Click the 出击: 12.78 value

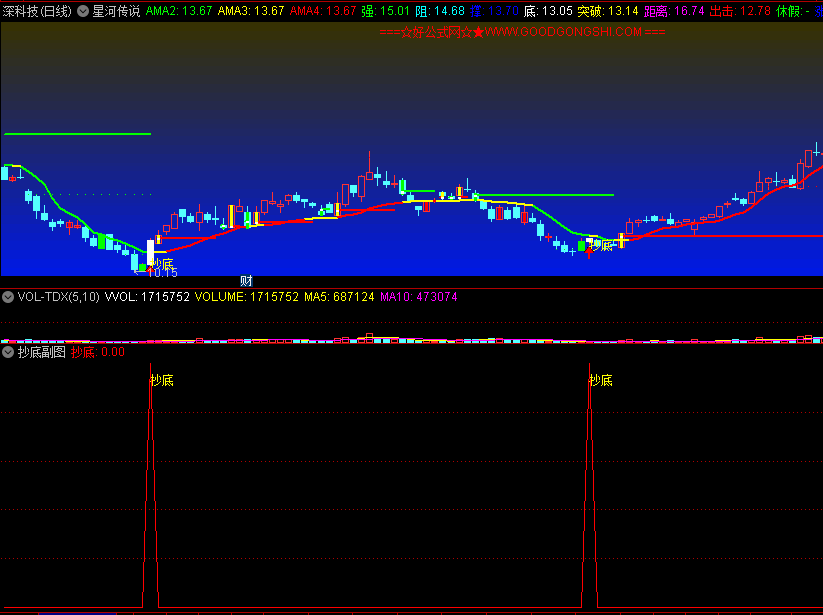click(x=740, y=11)
